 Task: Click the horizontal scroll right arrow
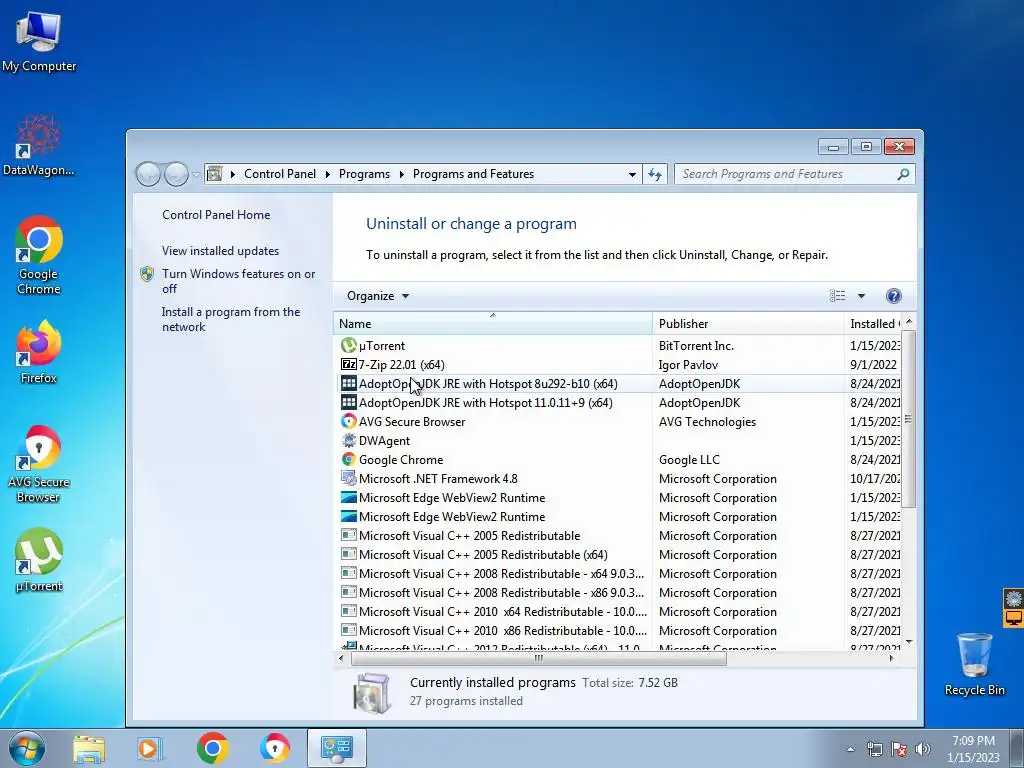(891, 658)
